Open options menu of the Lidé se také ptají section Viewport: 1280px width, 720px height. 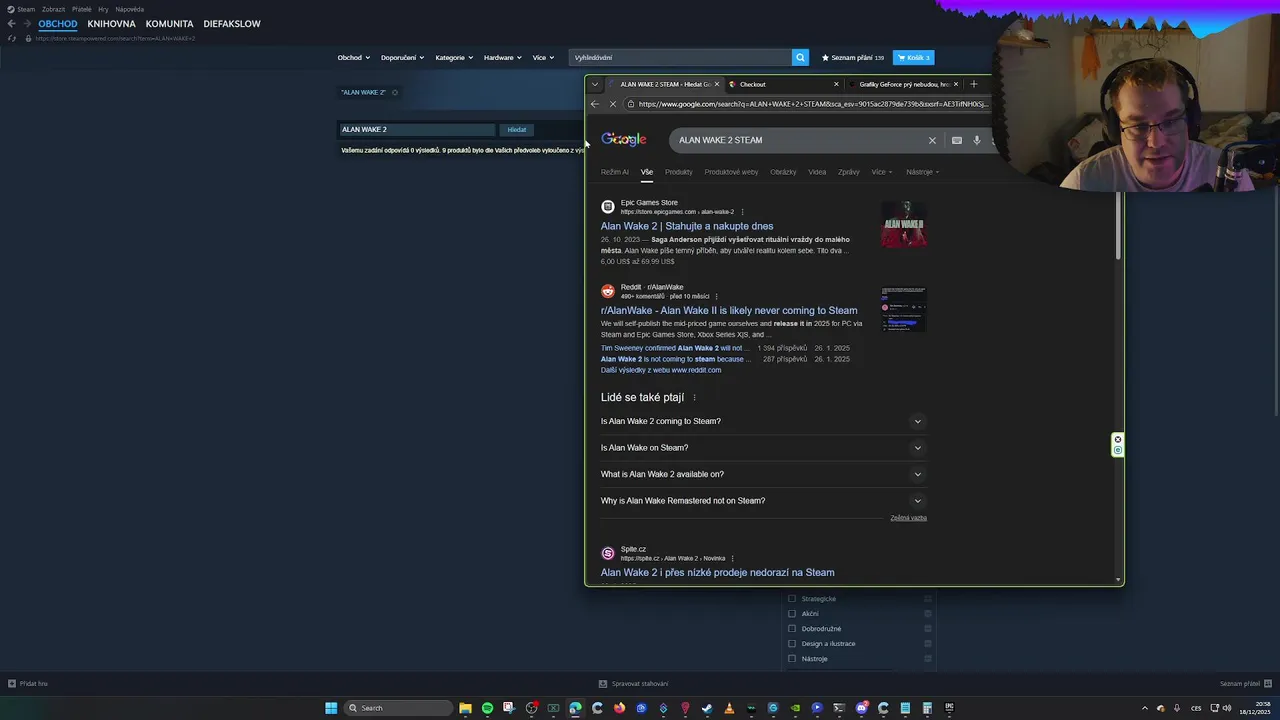tap(694, 398)
